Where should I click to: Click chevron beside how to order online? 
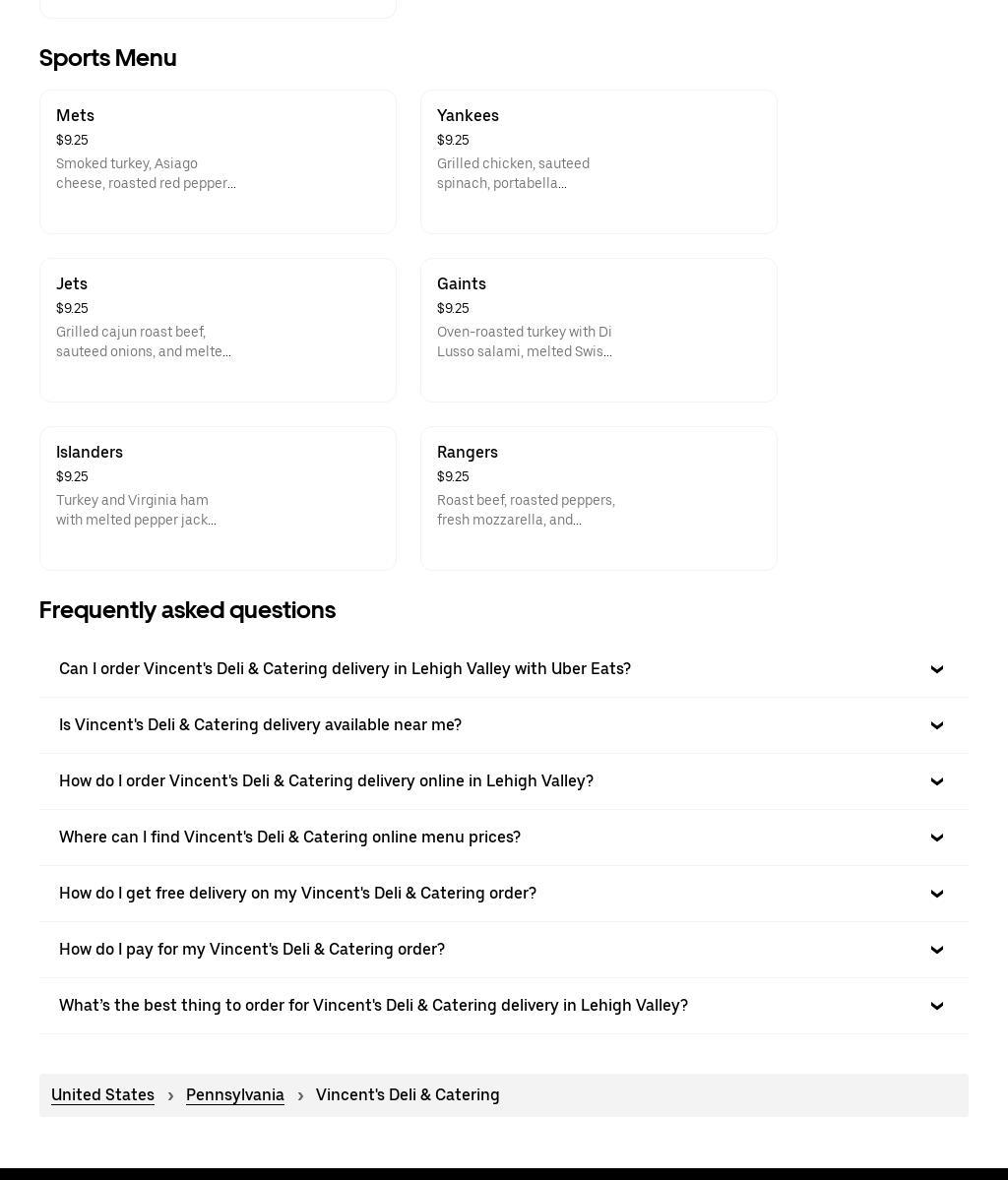click(937, 781)
